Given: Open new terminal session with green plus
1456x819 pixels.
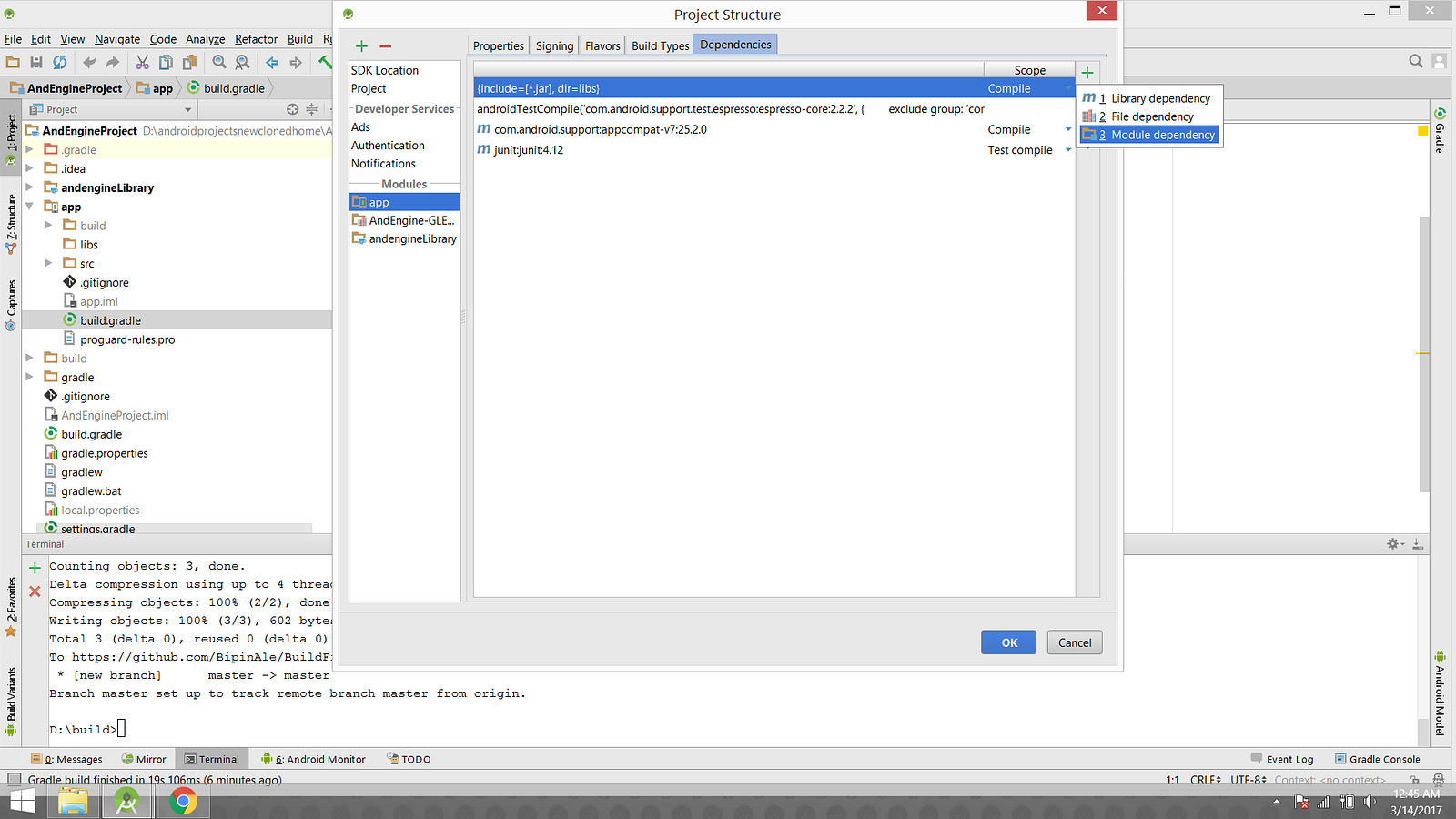Looking at the screenshot, I should click(35, 568).
